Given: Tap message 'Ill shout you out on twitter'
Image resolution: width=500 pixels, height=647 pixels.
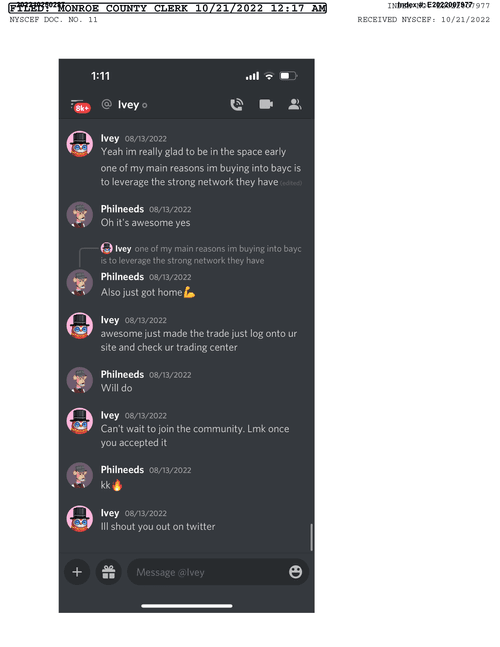Looking at the screenshot, I should click(158, 527).
